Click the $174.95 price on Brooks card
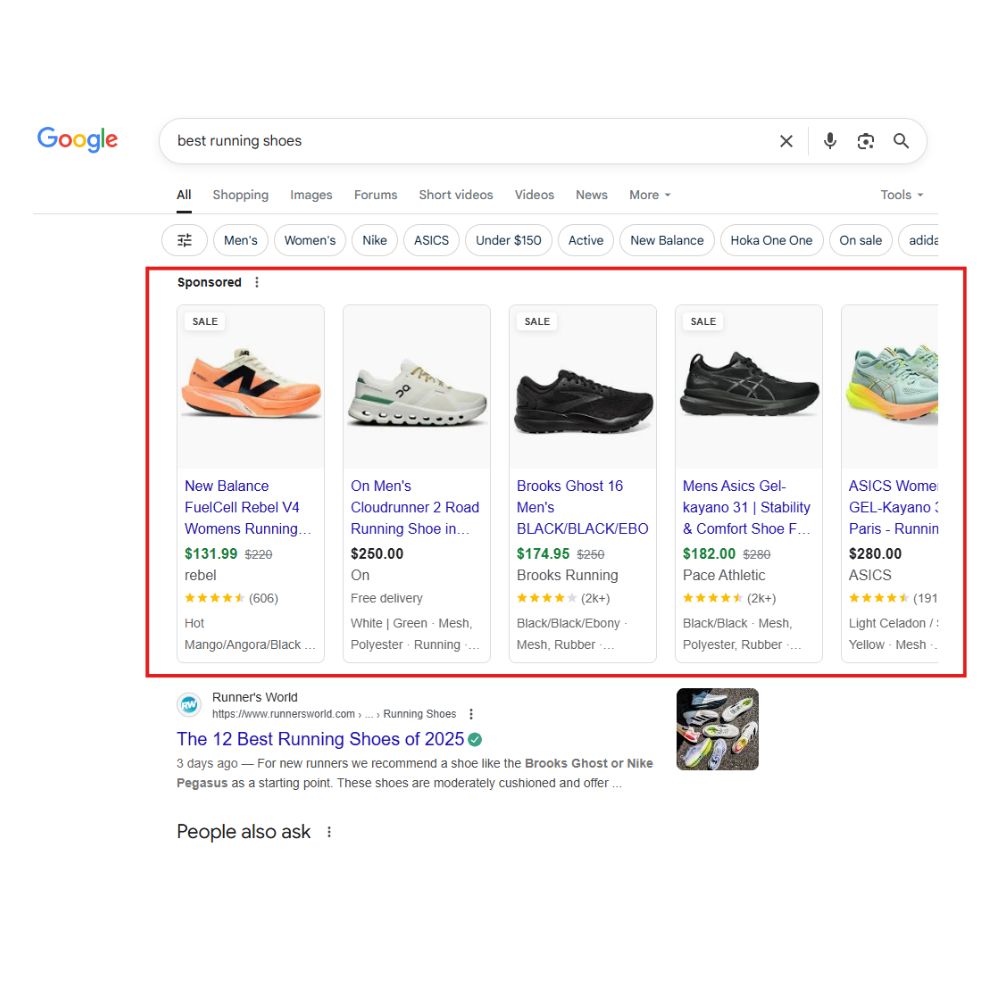Viewport: 1000px width, 1000px height. (543, 554)
